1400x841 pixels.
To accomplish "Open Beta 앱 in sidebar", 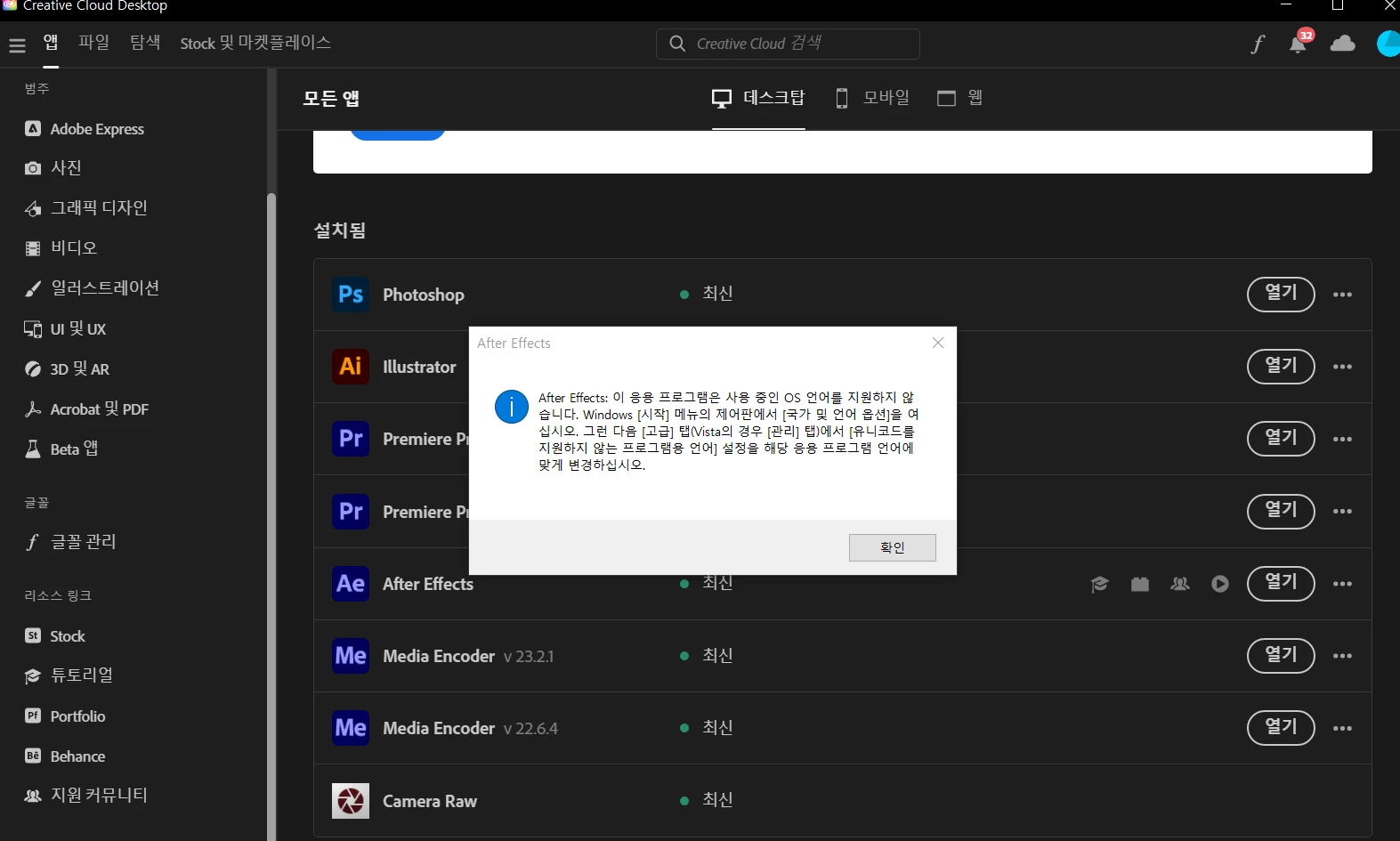I will pyautogui.click(x=61, y=449).
